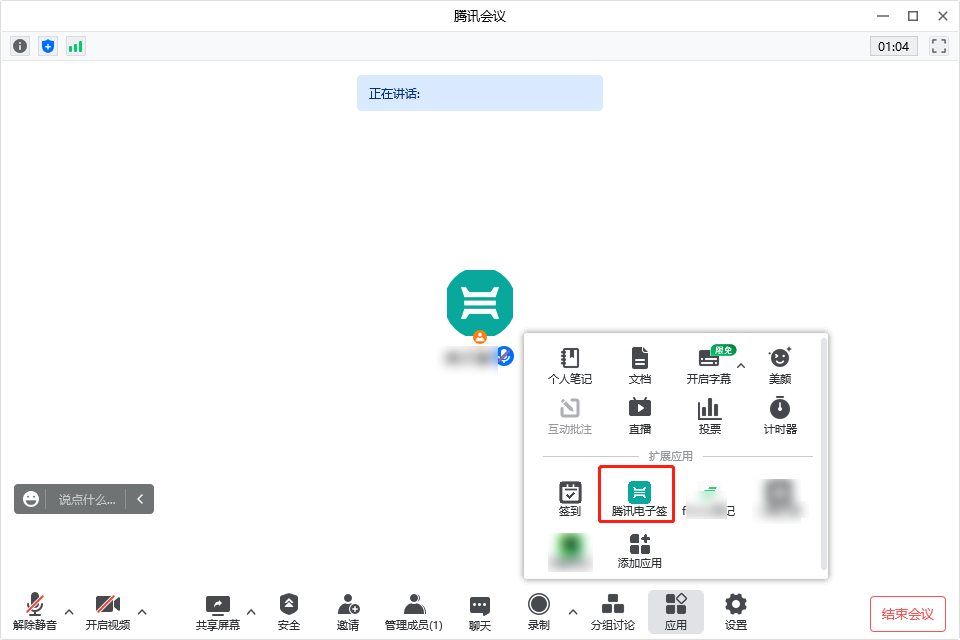This screenshot has height=640, width=960.
Task: Start sharing screen via 共享屏幕
Action: [x=217, y=611]
